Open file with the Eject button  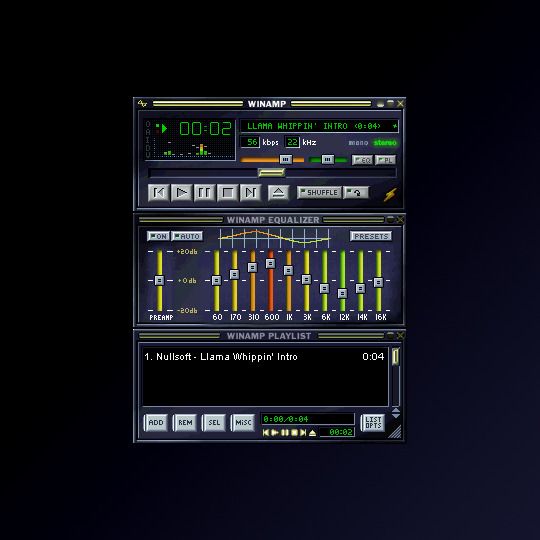coord(278,193)
